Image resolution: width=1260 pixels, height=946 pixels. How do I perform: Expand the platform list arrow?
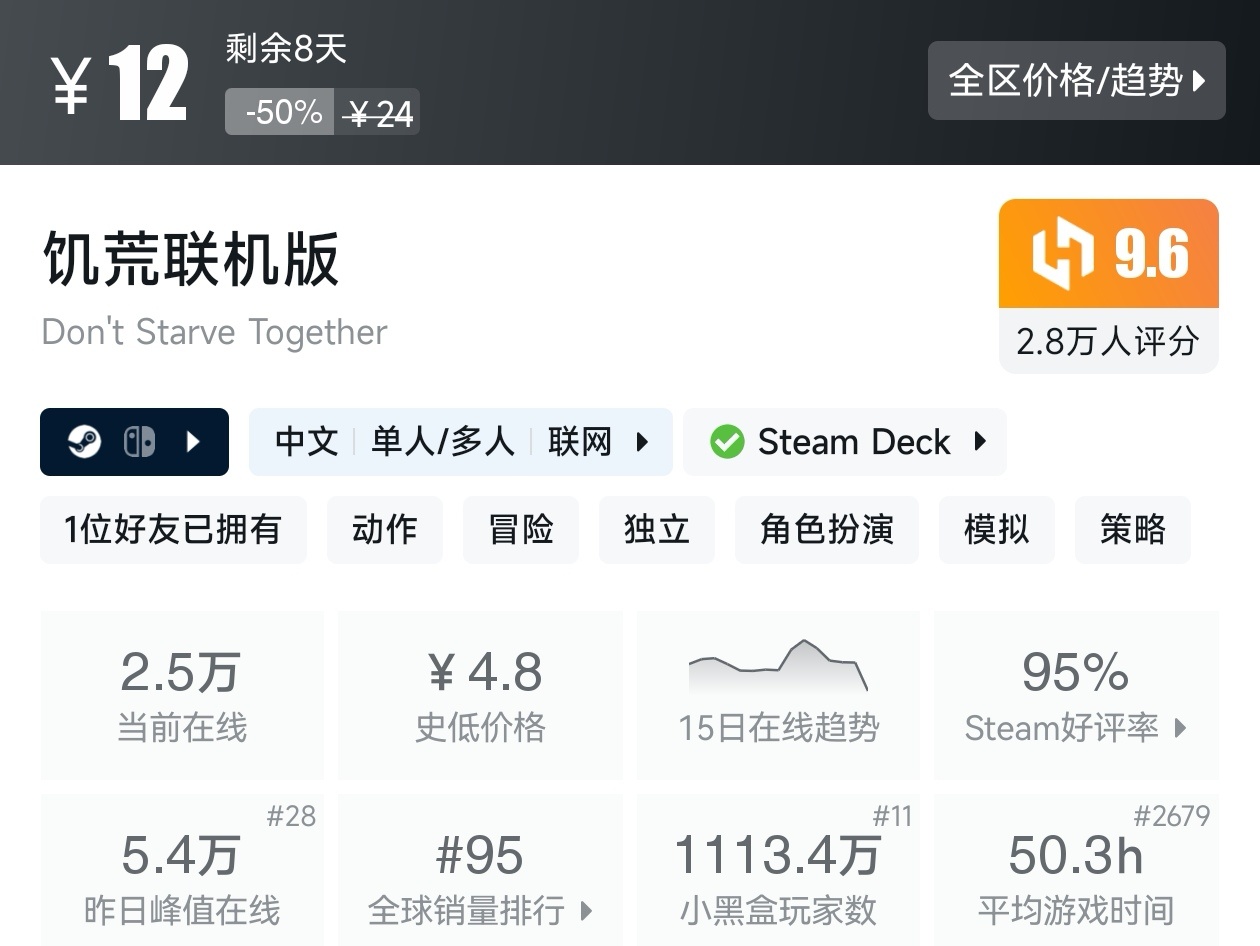coord(194,441)
